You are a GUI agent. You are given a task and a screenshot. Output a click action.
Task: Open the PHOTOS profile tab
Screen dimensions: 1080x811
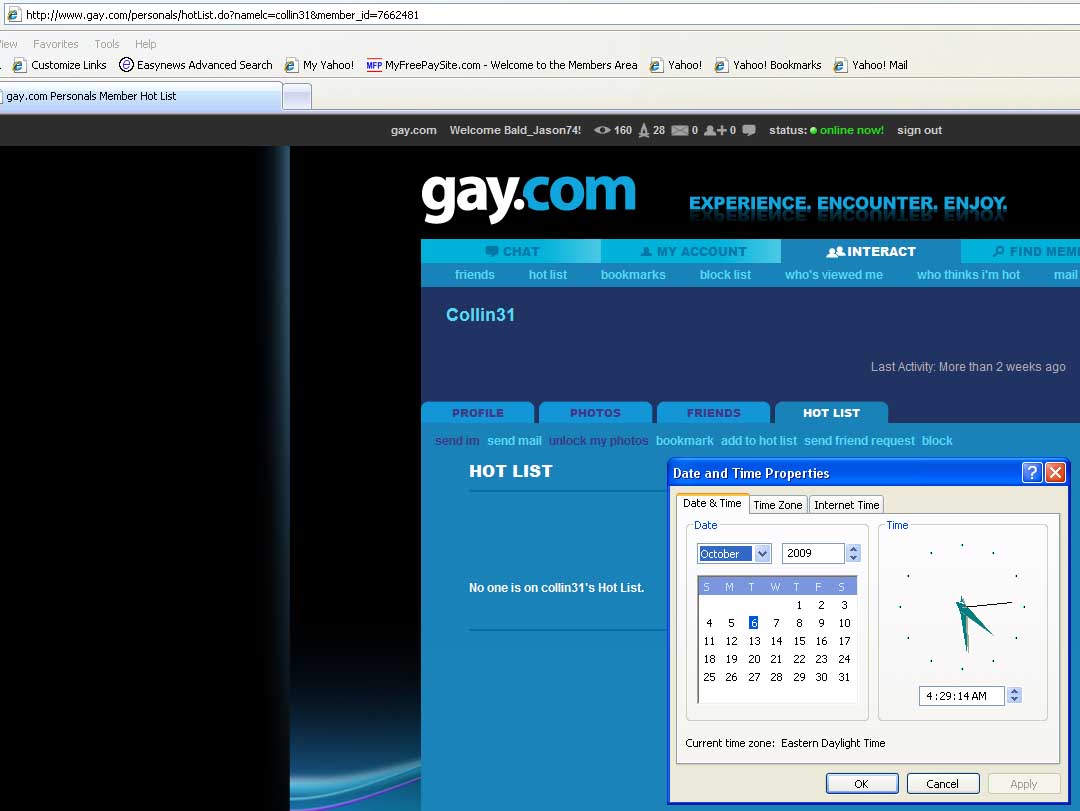(x=595, y=413)
